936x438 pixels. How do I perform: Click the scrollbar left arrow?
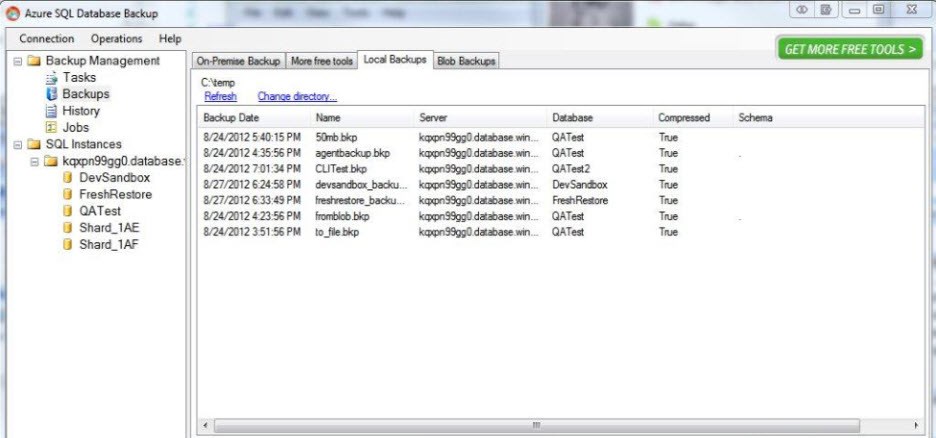pyautogui.click(x=205, y=425)
